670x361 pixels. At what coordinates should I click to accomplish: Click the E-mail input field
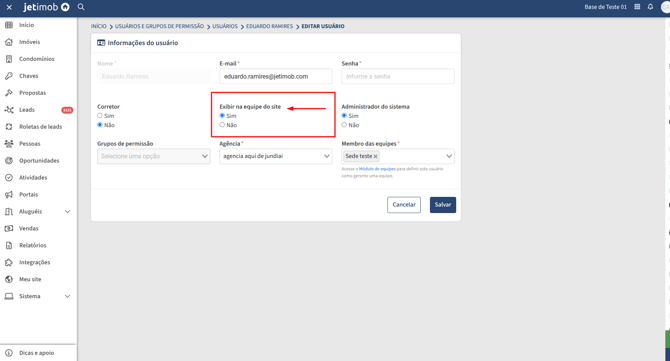click(x=276, y=76)
